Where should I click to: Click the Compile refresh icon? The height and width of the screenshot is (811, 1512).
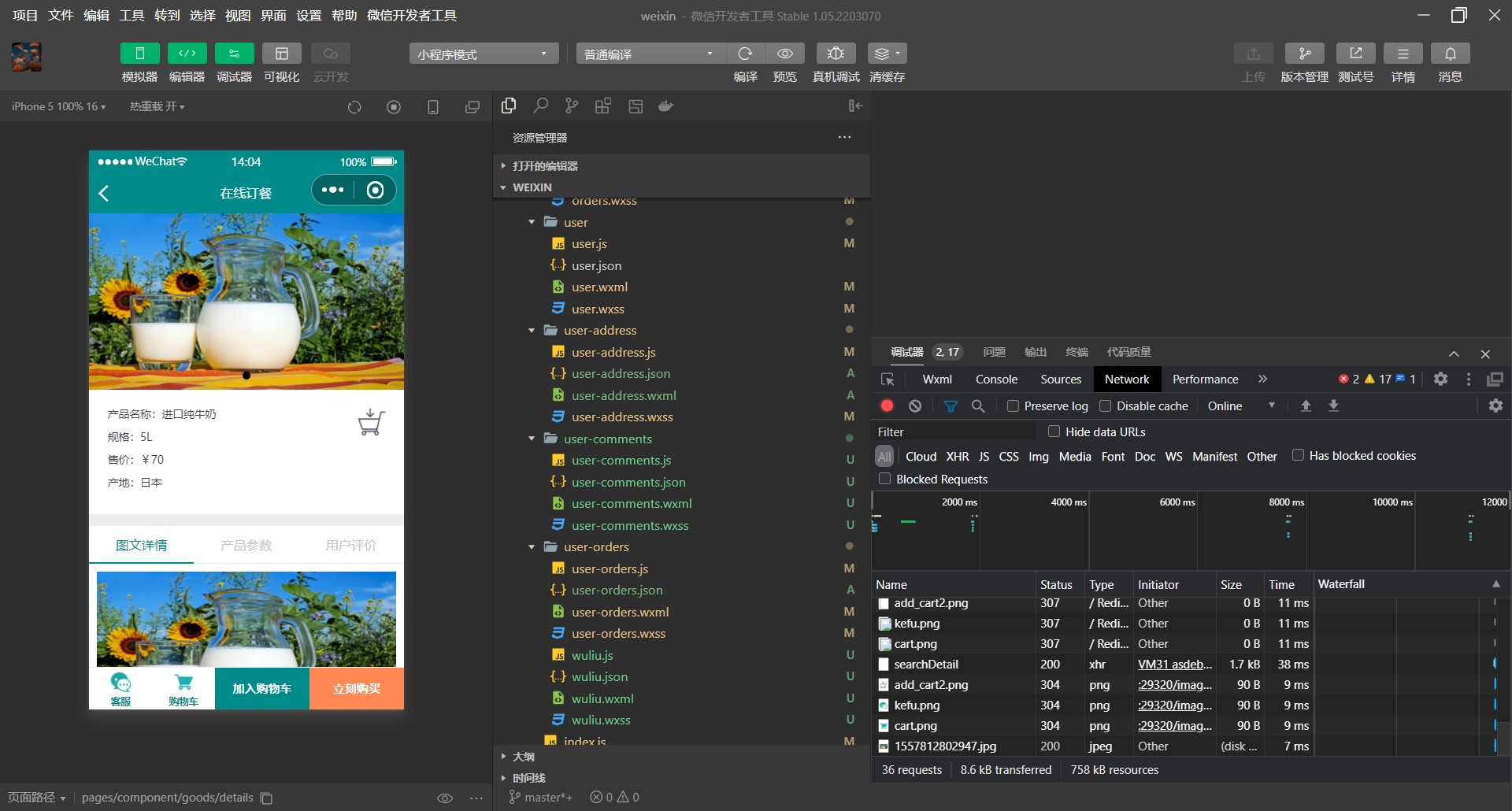[x=745, y=54]
